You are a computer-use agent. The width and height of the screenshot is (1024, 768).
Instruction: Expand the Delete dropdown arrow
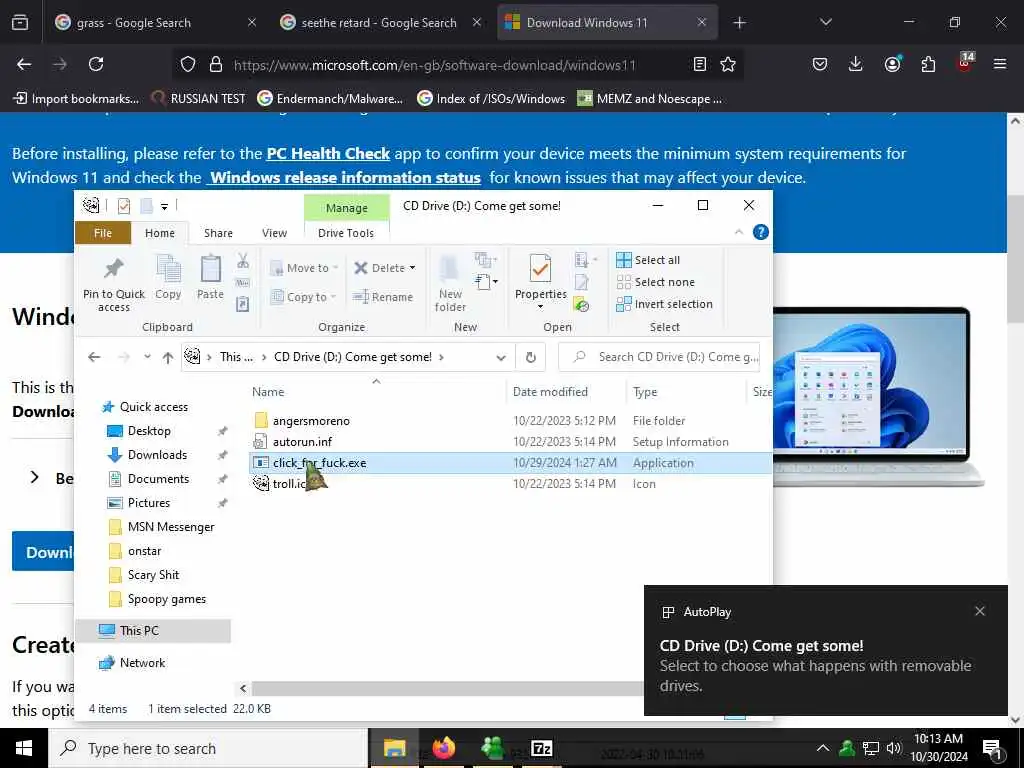(x=412, y=268)
